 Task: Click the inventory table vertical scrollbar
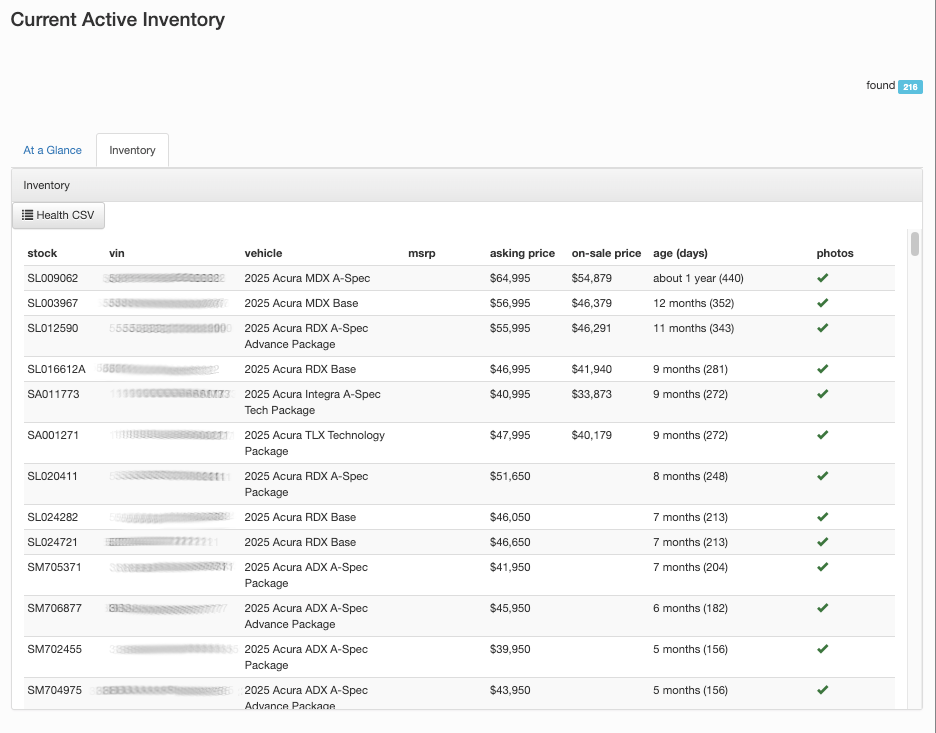[915, 245]
